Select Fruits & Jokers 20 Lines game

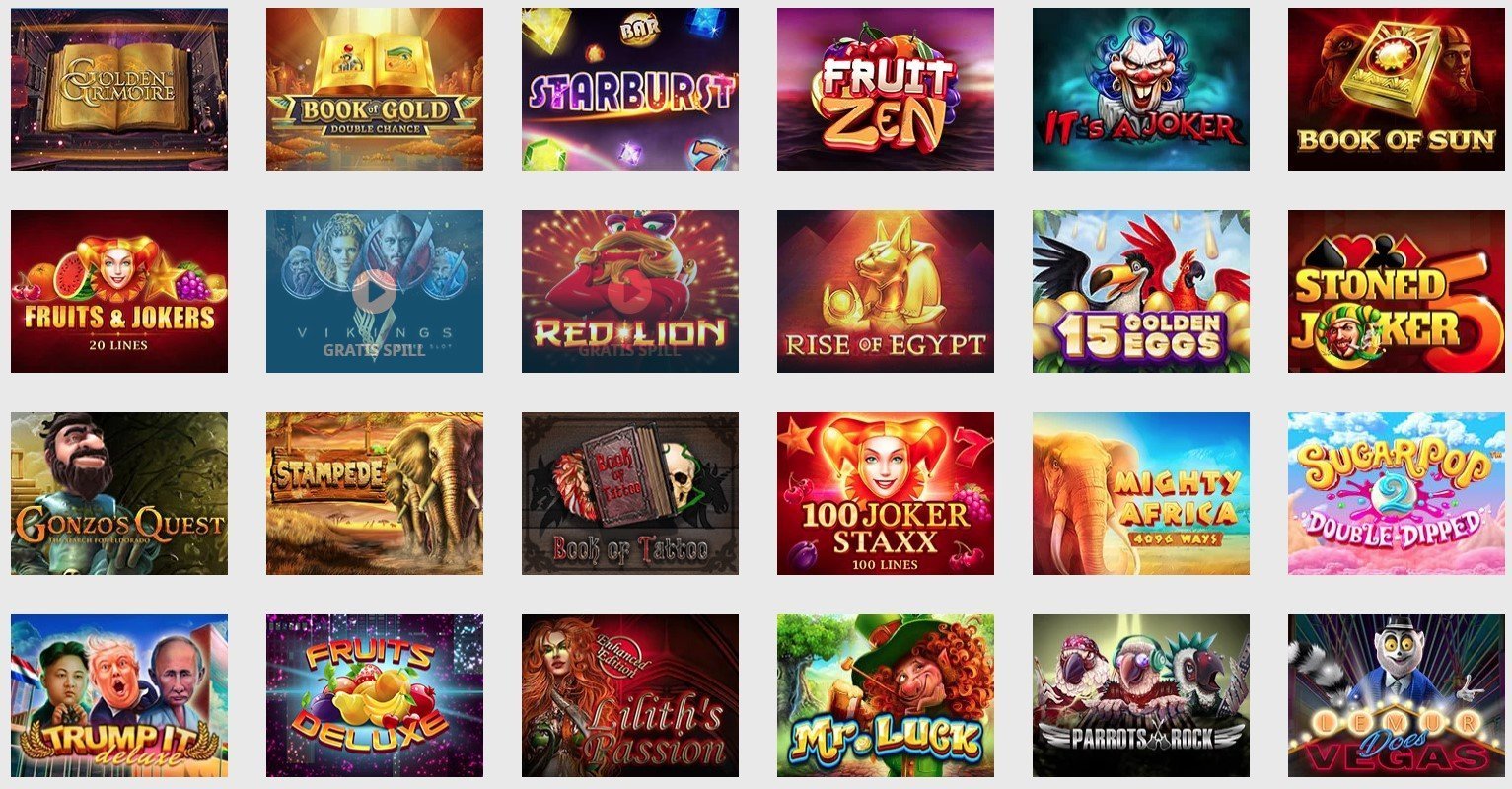point(119,291)
